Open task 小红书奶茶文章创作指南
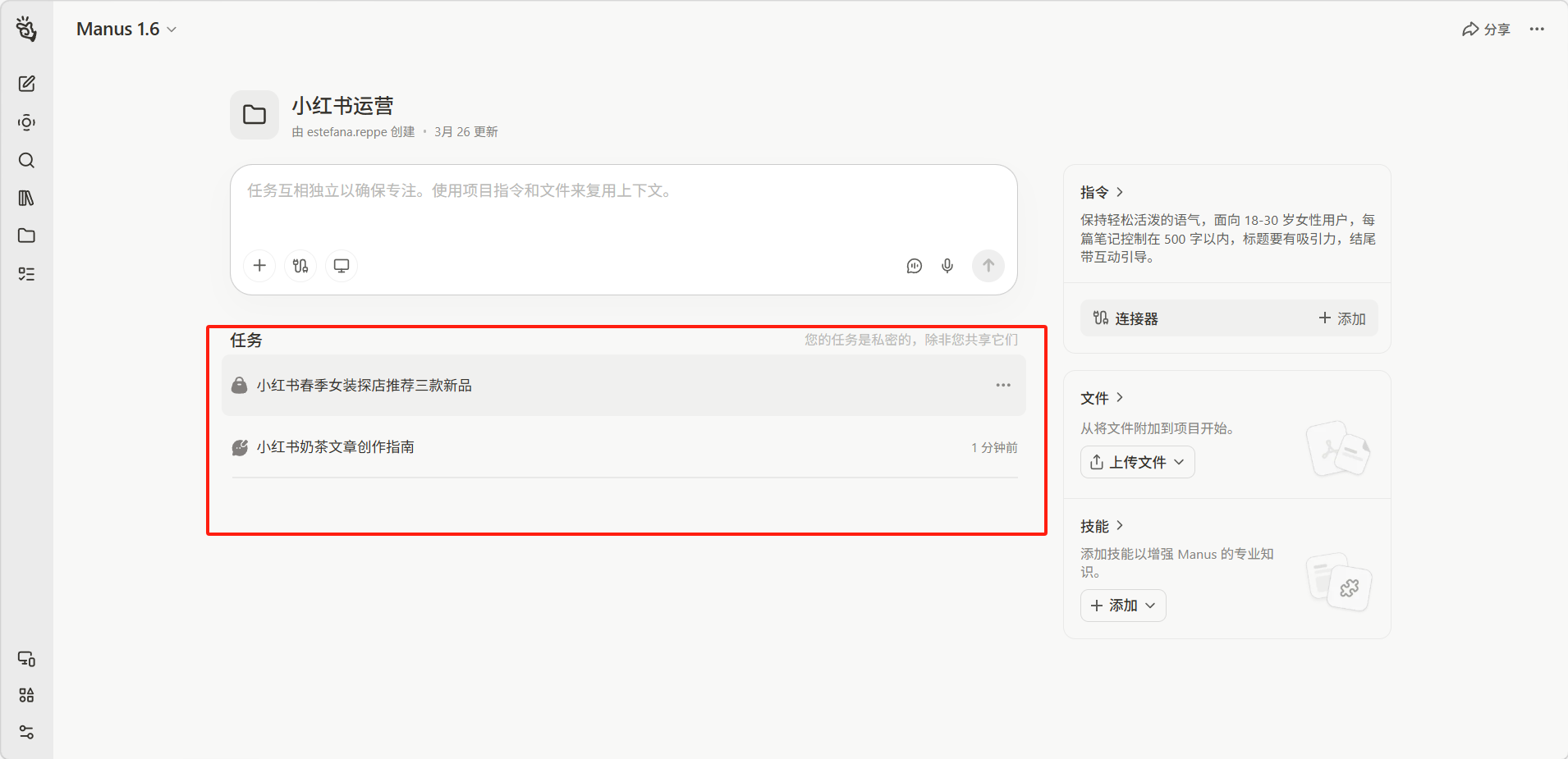Screen dimensions: 1568x759 [x=335, y=447]
